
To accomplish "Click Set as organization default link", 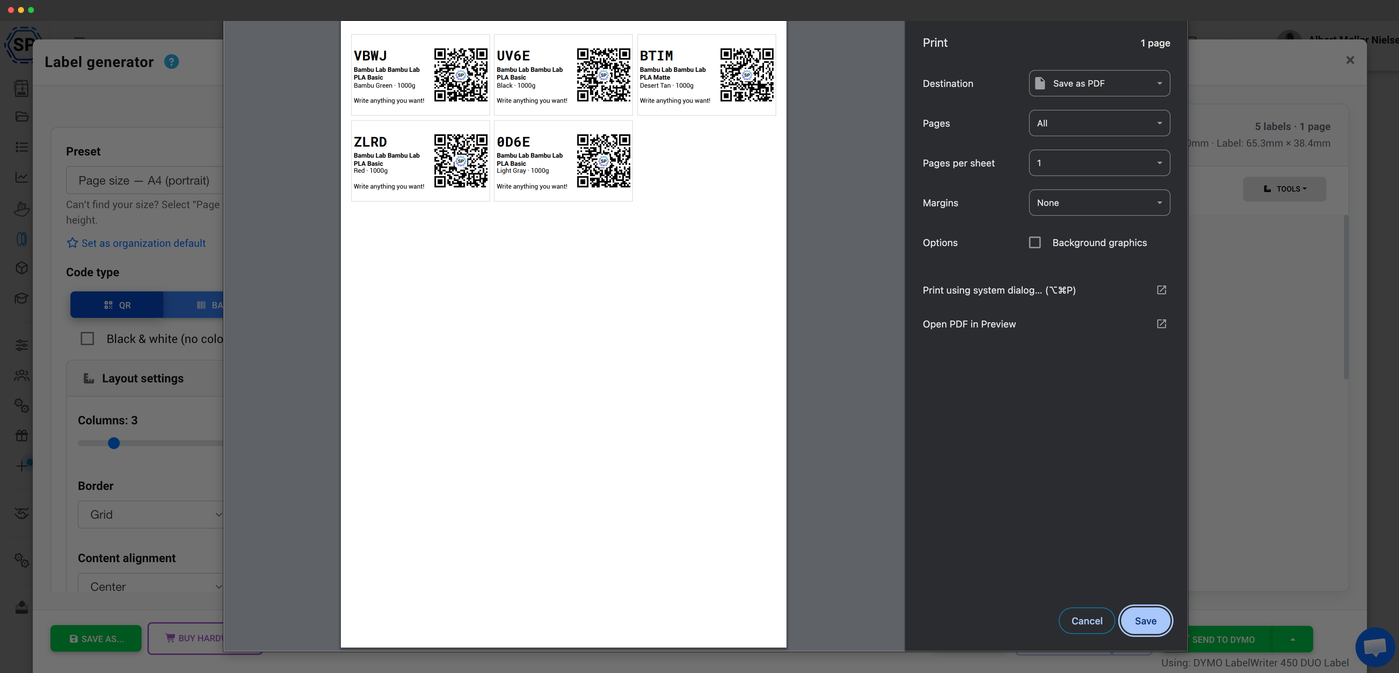I will [x=144, y=243].
